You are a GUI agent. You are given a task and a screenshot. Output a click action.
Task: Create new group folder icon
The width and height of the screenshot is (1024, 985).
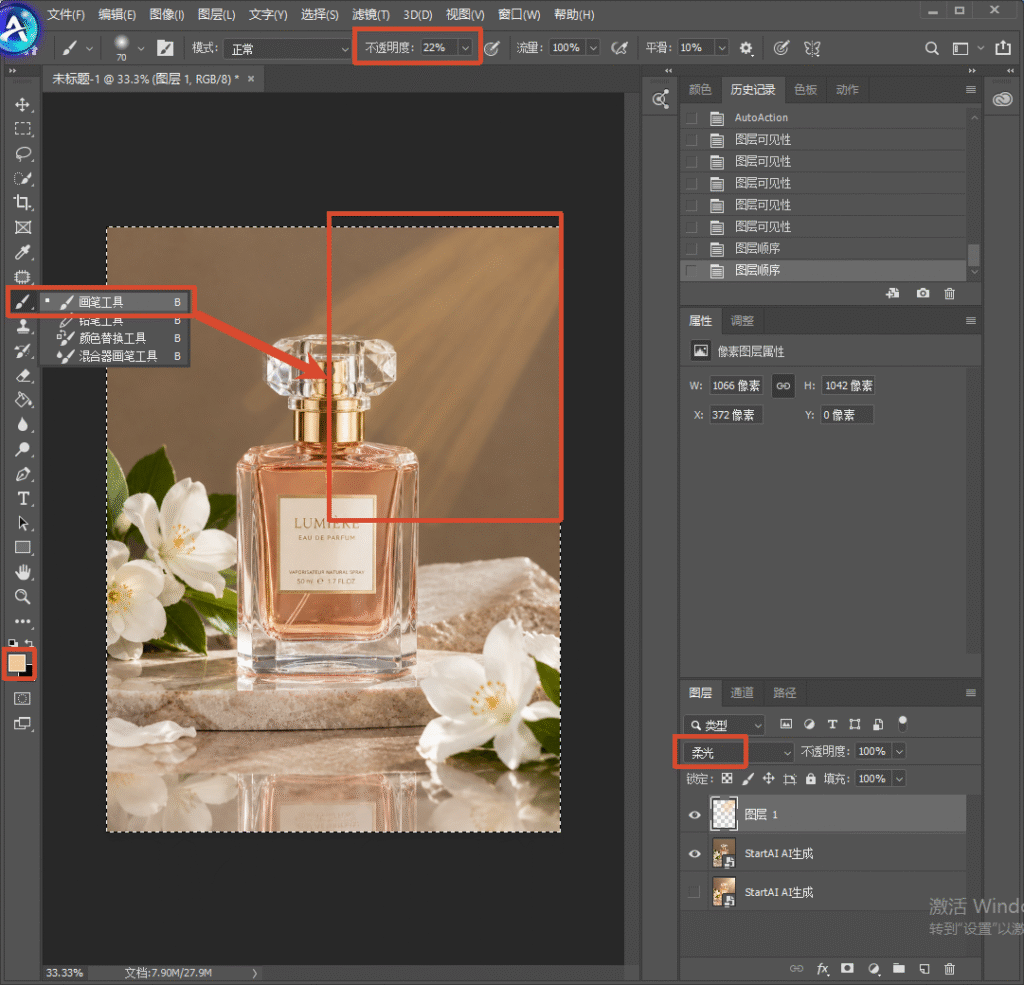tap(899, 968)
